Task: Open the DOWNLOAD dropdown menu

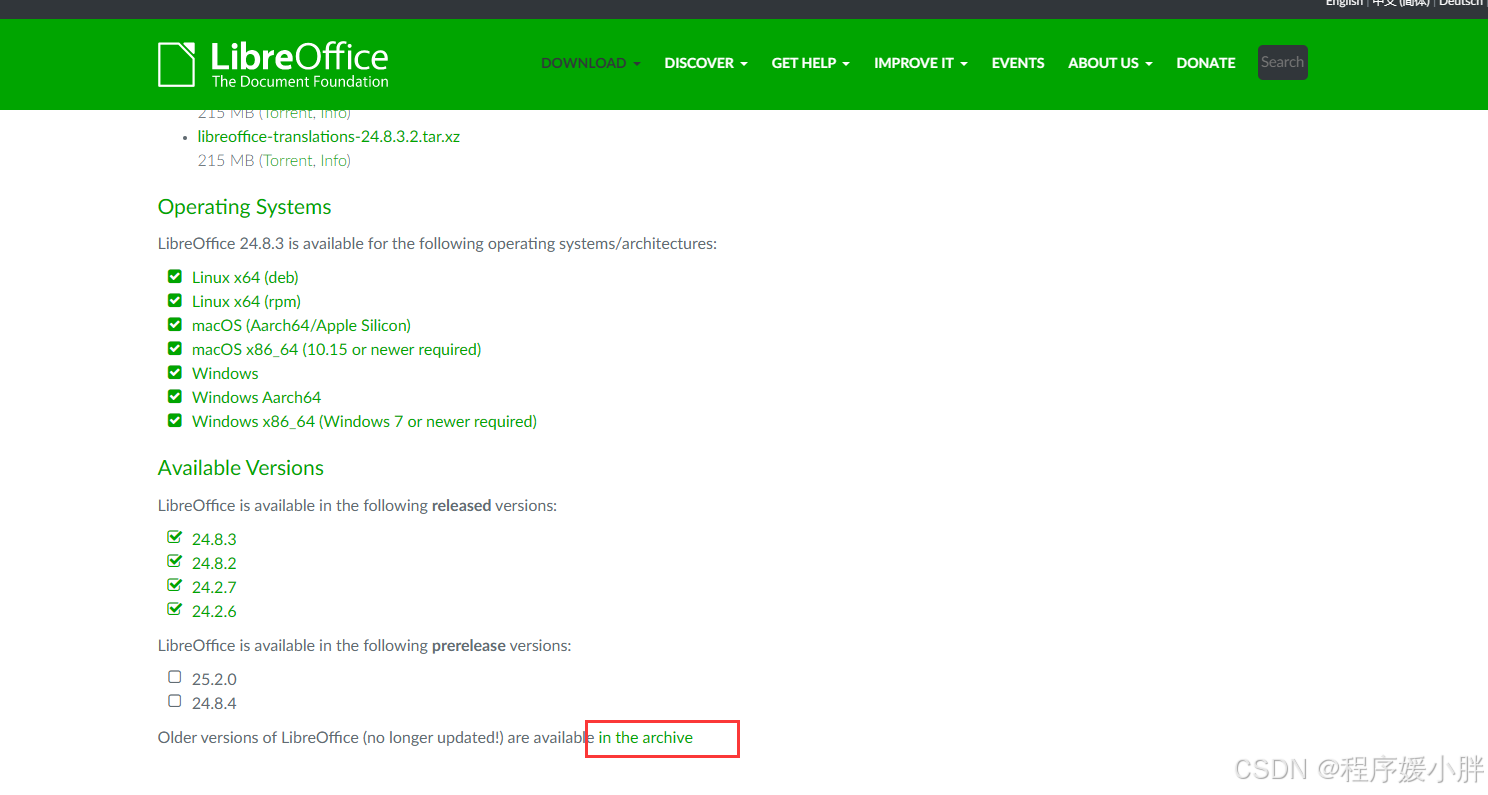Action: (x=590, y=63)
